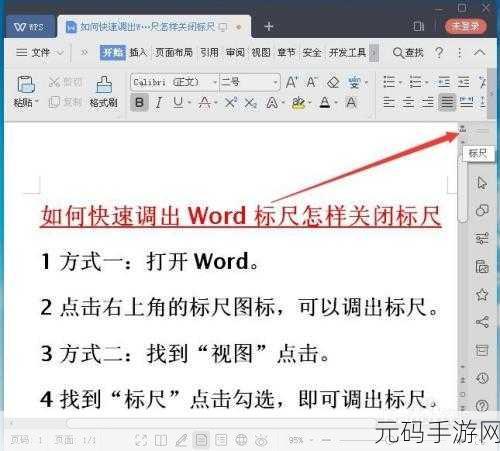
Task: Expand the font size 二号 dropdown
Action: tap(275, 82)
